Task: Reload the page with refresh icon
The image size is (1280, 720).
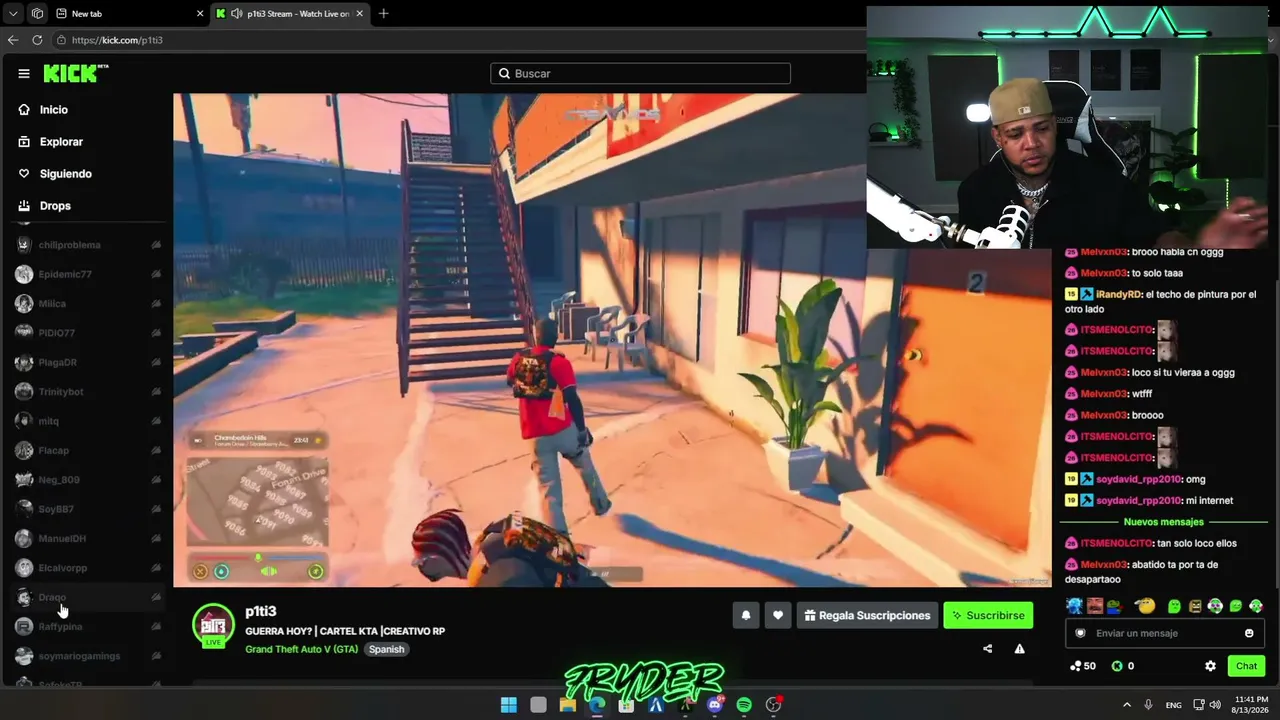Action: [37, 40]
